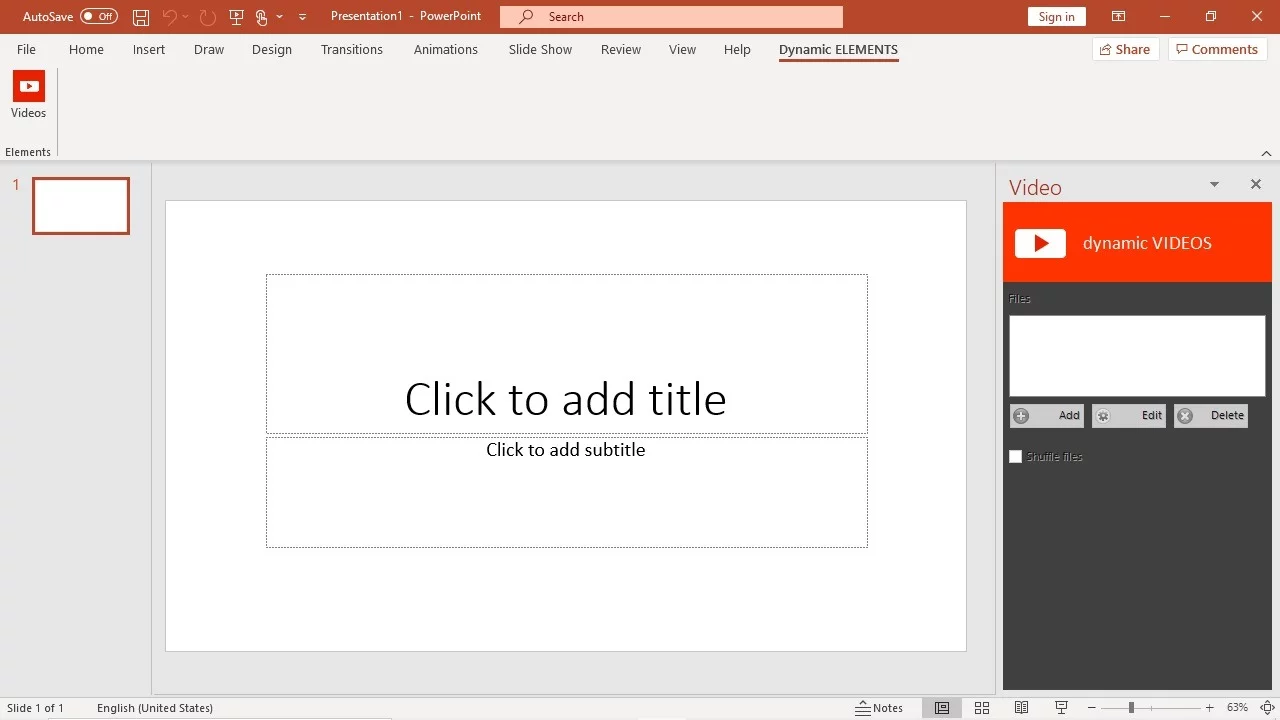Switch to Normal view in status bar

(942, 708)
